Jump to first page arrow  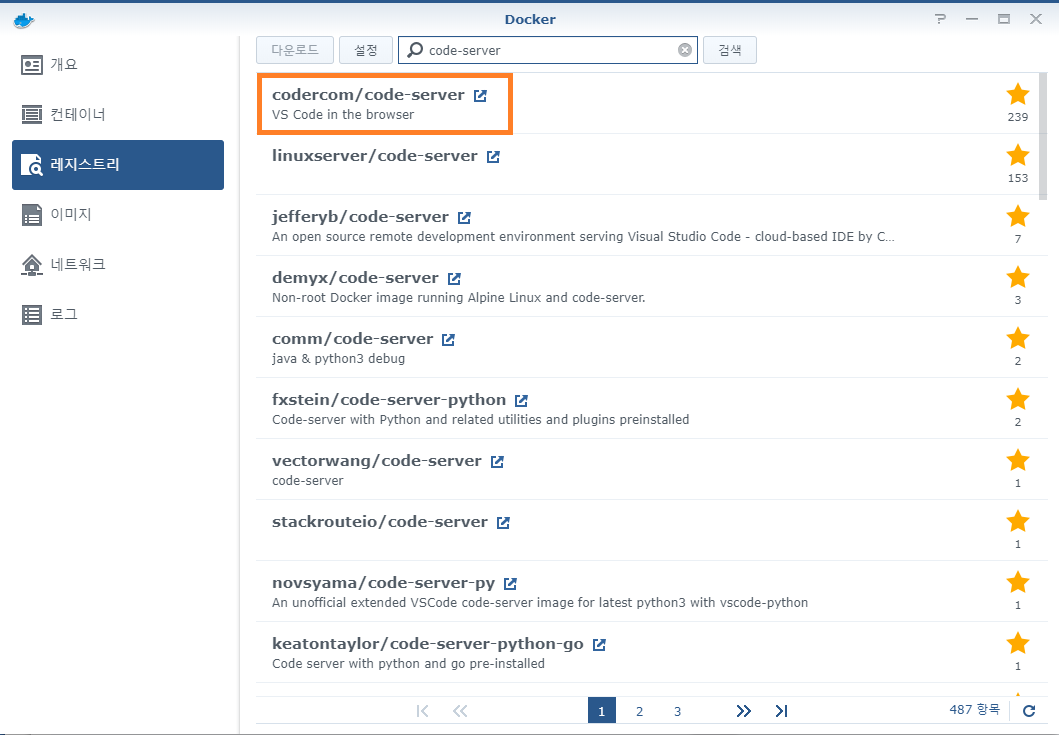tap(423, 711)
